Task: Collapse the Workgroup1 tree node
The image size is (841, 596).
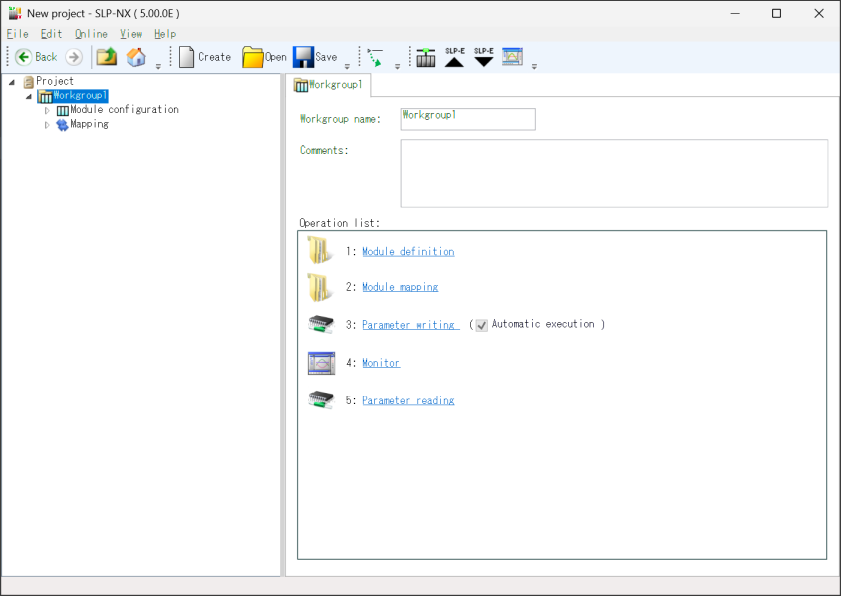Action: 29,97
